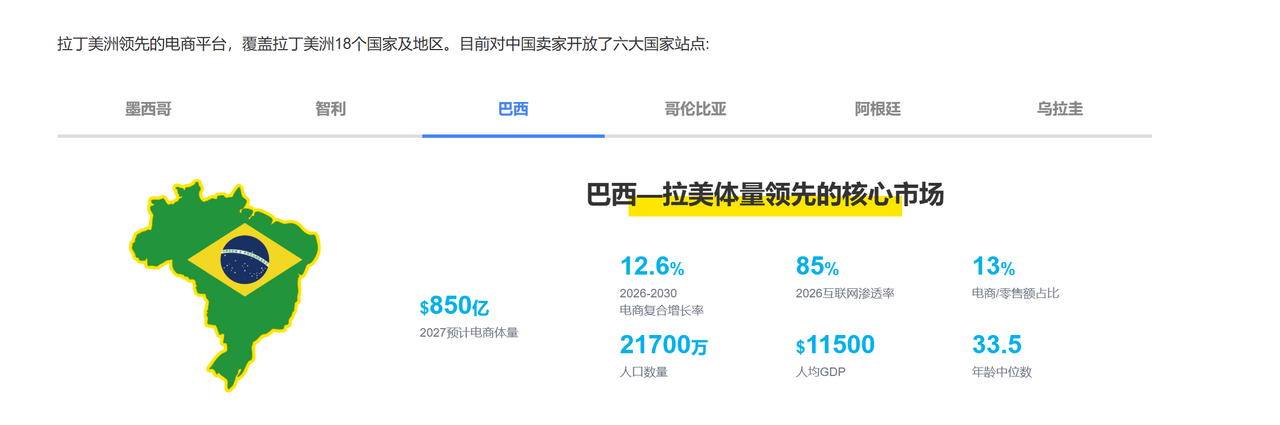Click the 电商/零售额占比 label

click(1015, 293)
